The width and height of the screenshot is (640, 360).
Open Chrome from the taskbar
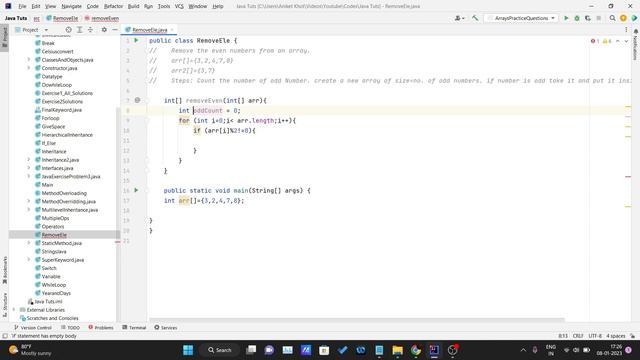416,350
